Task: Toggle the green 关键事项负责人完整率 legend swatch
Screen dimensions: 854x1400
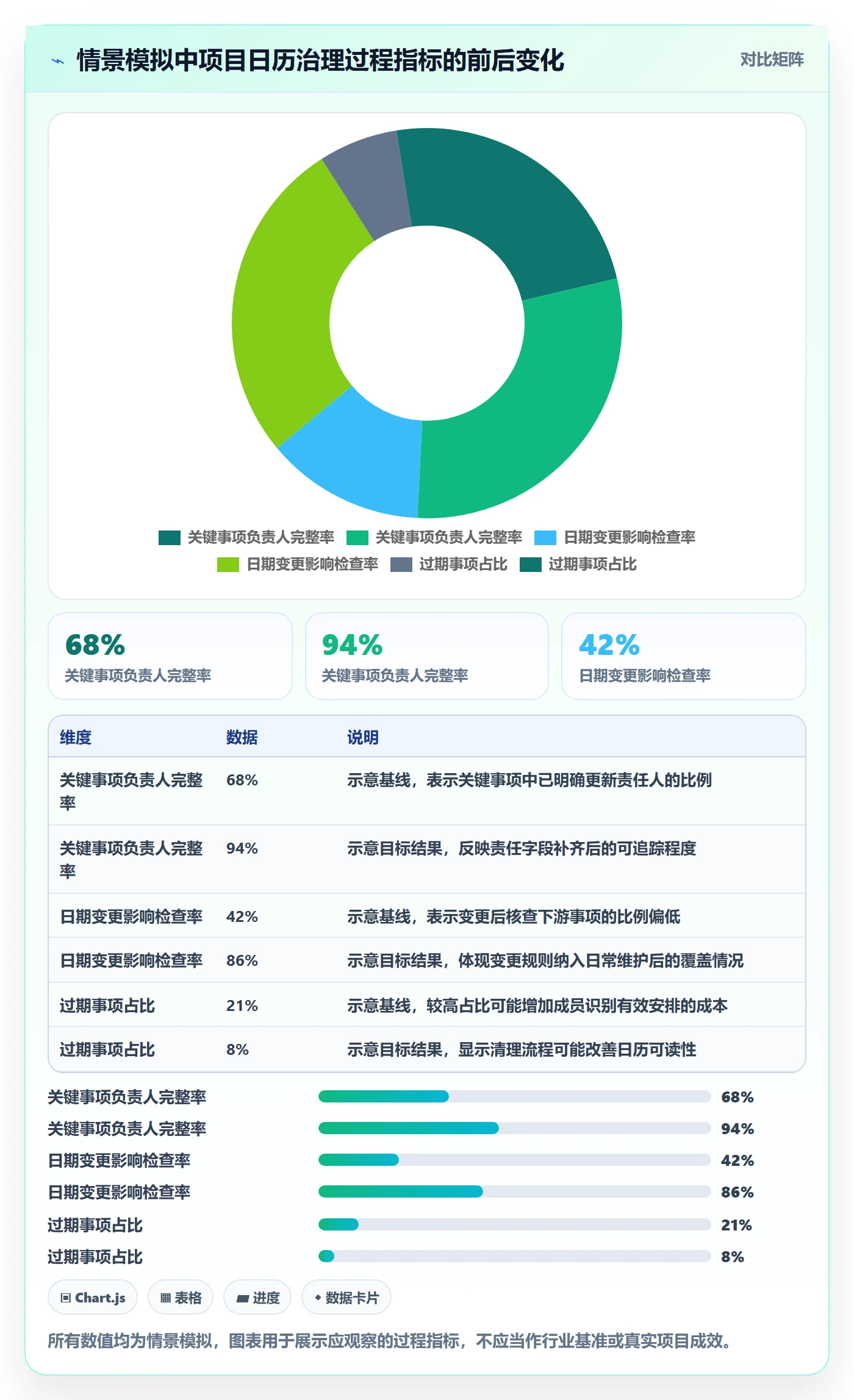Action: [x=357, y=537]
